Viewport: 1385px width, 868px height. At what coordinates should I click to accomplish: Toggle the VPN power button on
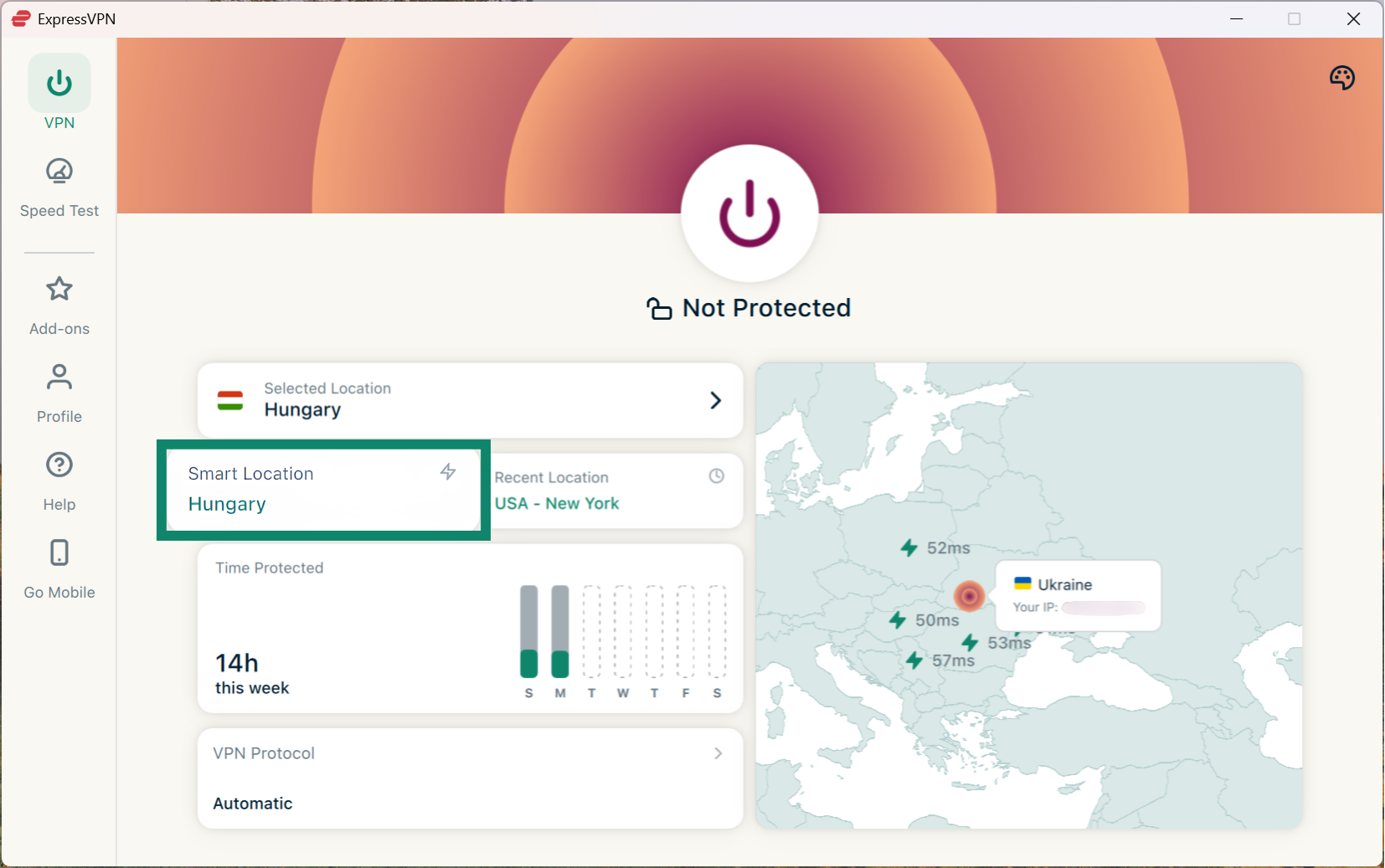pyautogui.click(x=749, y=213)
